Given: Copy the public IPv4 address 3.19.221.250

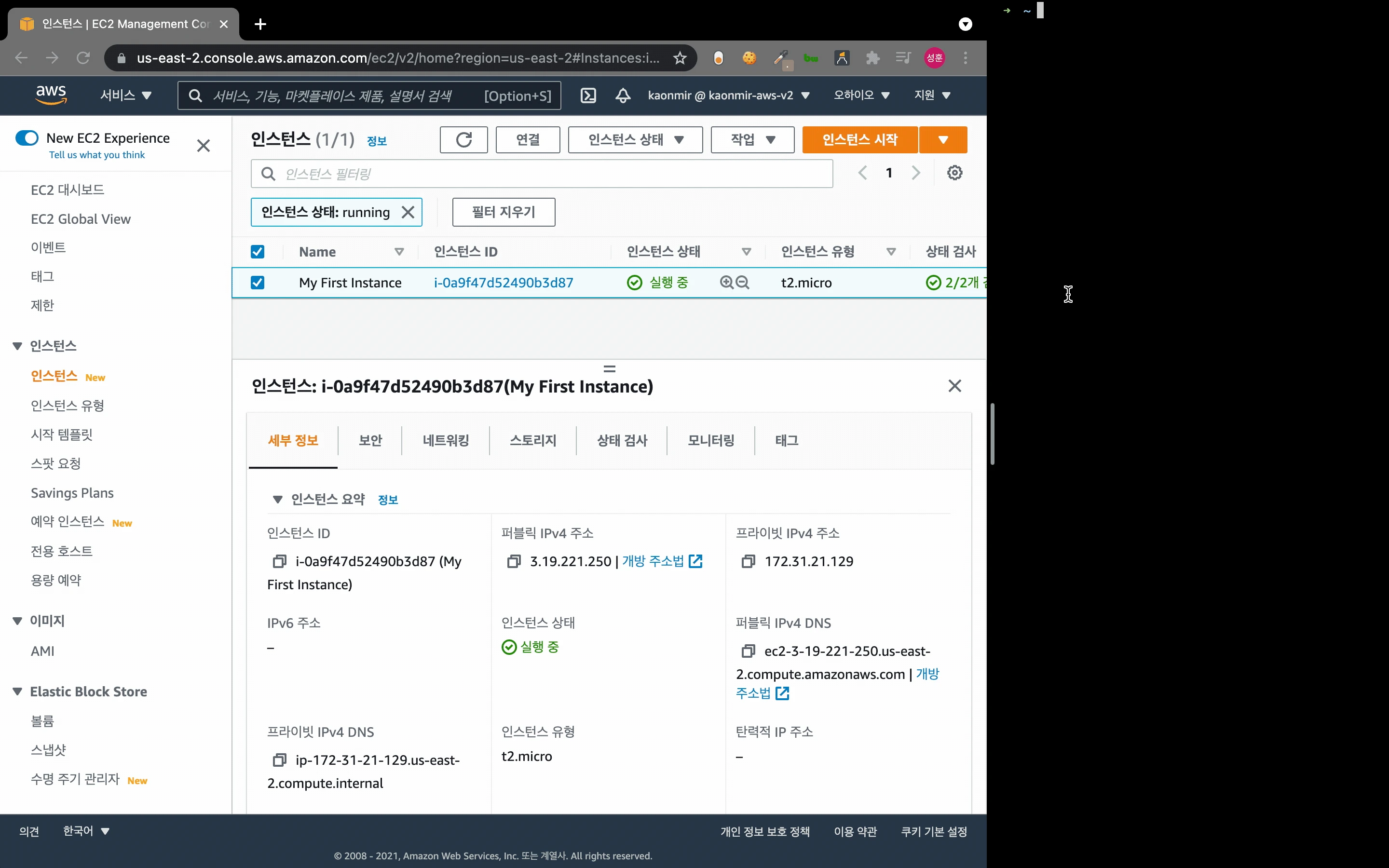Looking at the screenshot, I should [514, 561].
